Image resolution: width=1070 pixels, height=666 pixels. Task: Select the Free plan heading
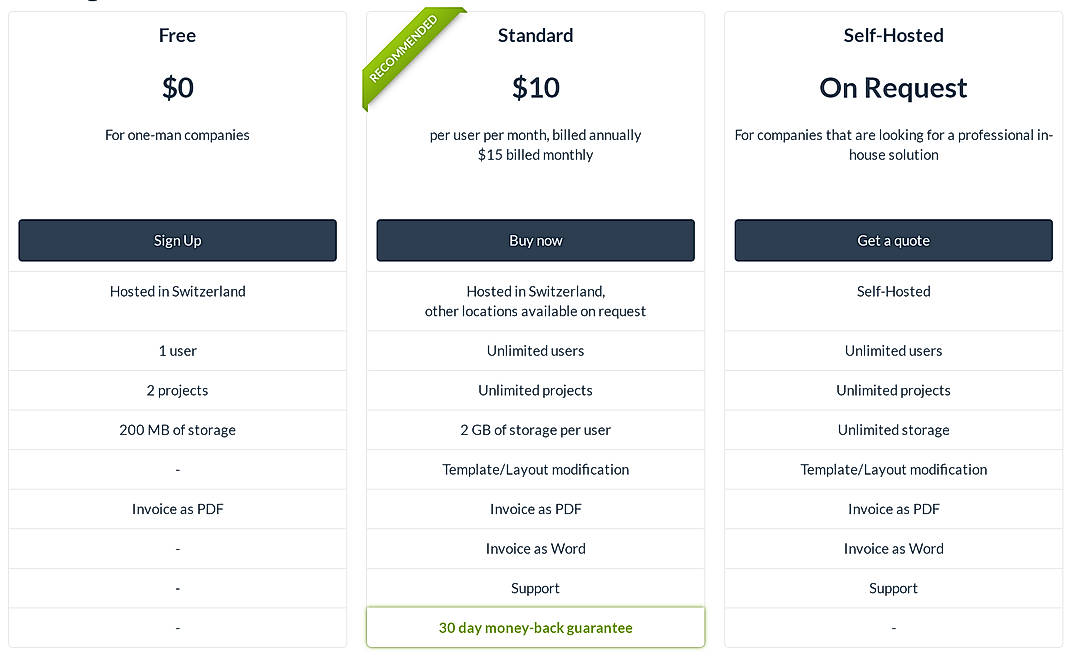[x=177, y=35]
